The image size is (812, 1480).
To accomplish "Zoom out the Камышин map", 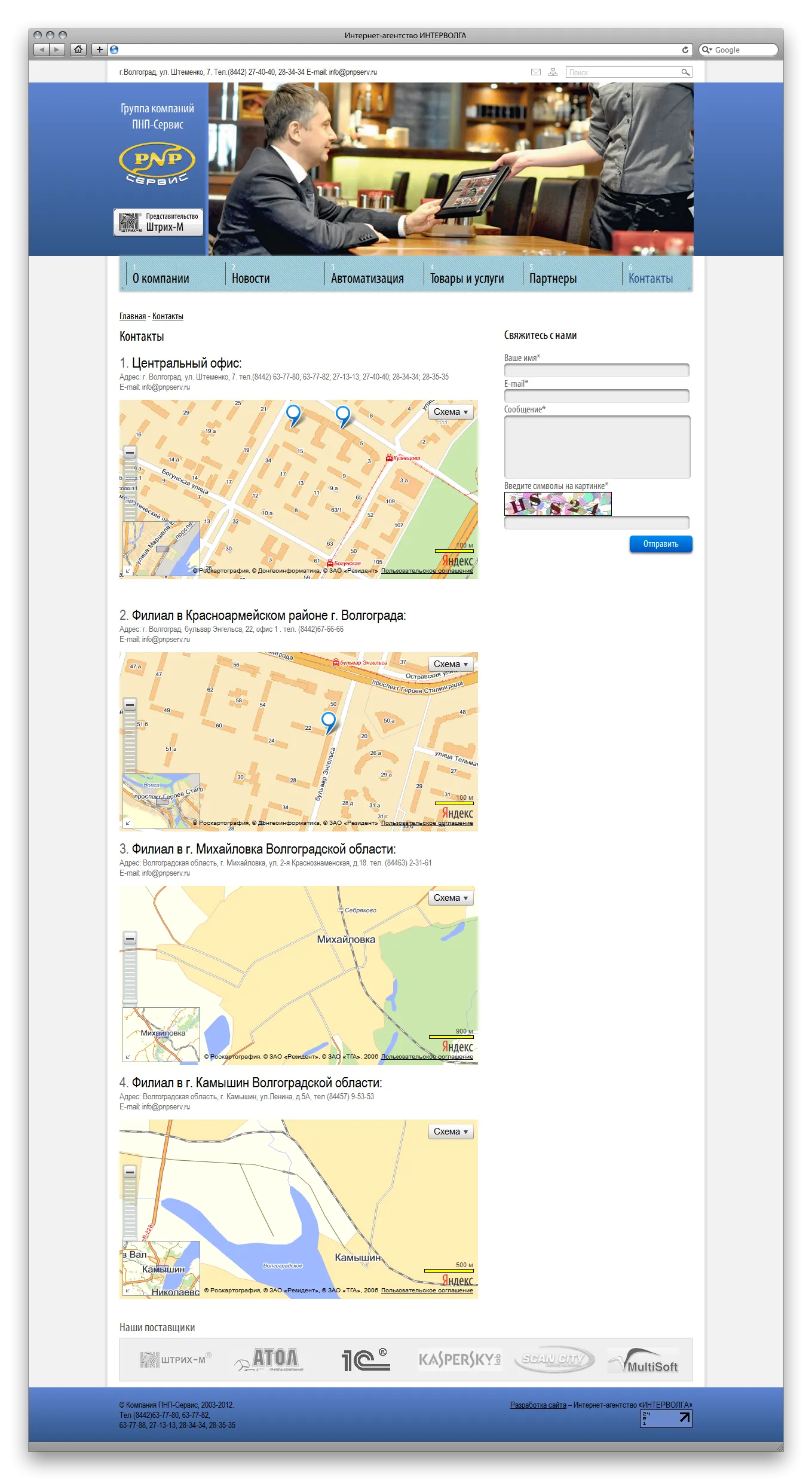I will [x=130, y=1172].
